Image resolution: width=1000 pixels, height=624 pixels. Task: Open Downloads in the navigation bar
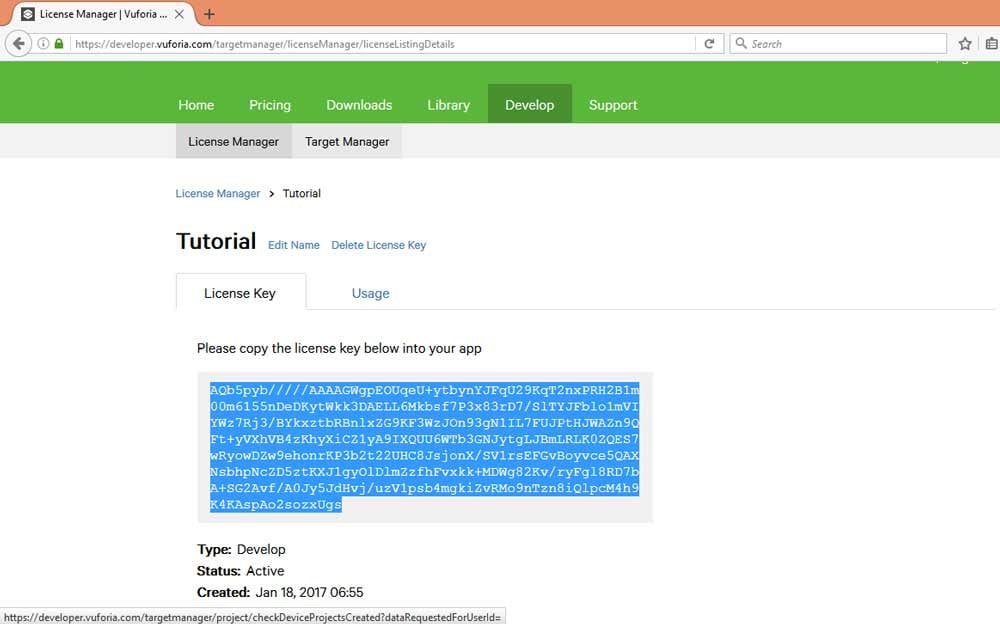click(x=359, y=105)
